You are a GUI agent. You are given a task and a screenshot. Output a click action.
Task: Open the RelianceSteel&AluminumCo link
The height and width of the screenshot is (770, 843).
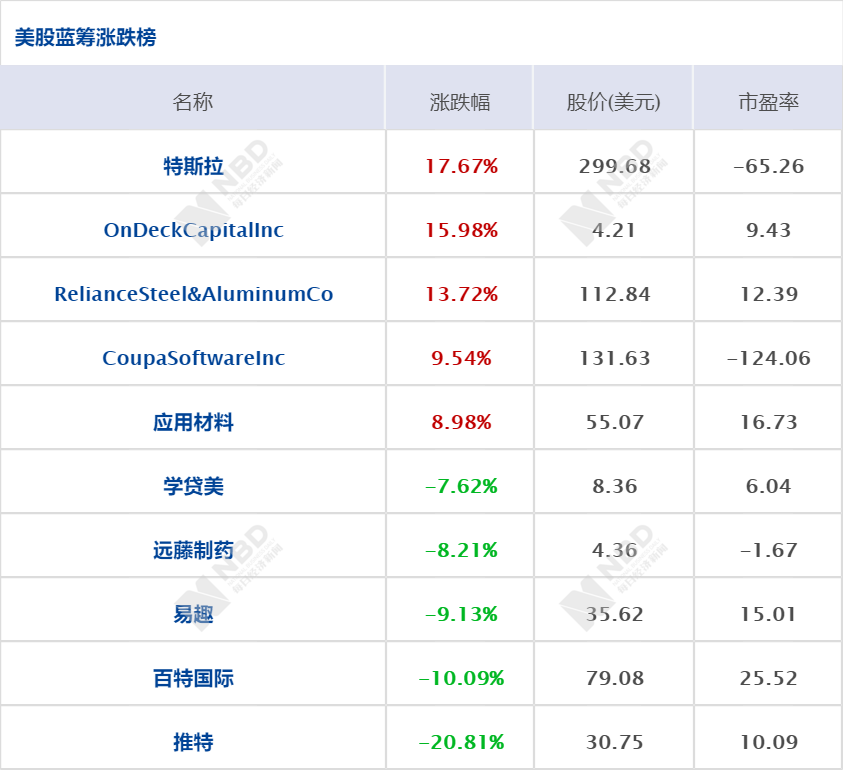tap(194, 294)
